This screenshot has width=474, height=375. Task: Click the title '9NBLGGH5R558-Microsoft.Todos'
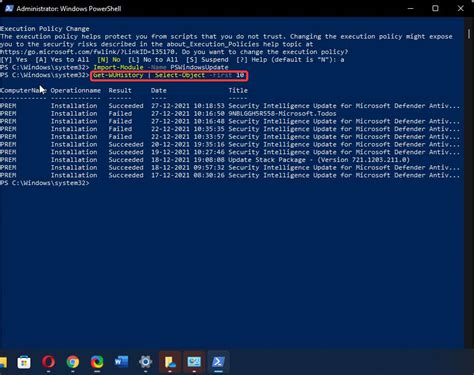[x=282, y=114]
